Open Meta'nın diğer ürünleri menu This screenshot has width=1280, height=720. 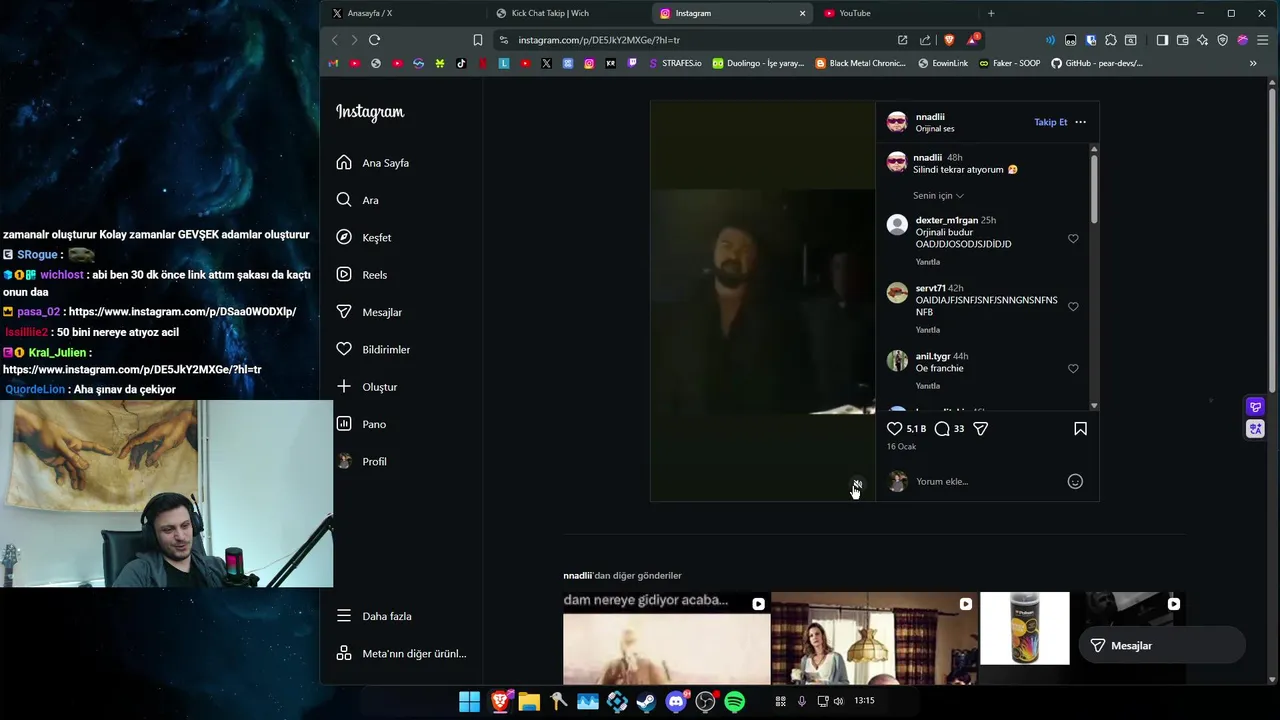point(401,654)
